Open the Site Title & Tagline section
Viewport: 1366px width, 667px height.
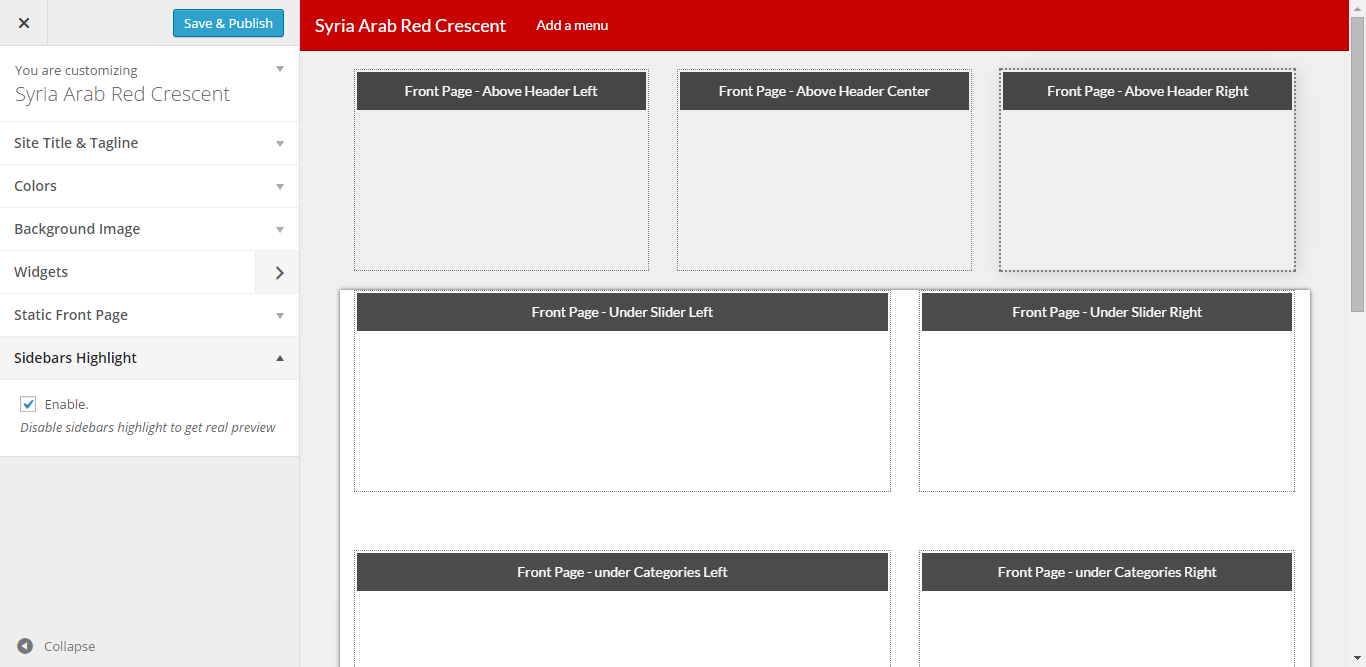click(x=150, y=143)
